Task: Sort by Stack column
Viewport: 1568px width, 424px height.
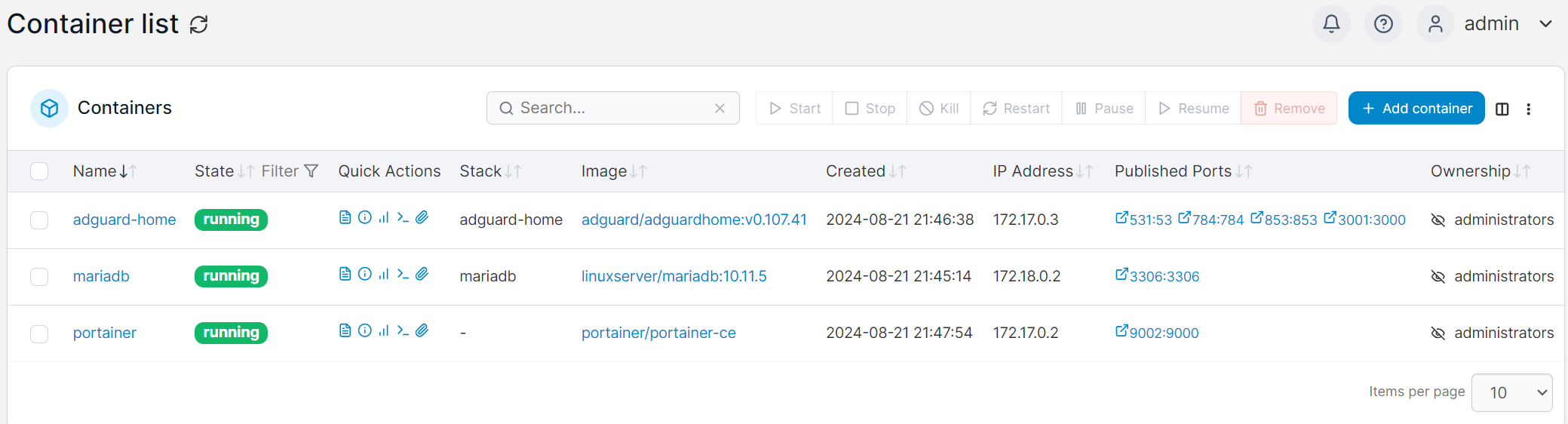Action: click(490, 171)
